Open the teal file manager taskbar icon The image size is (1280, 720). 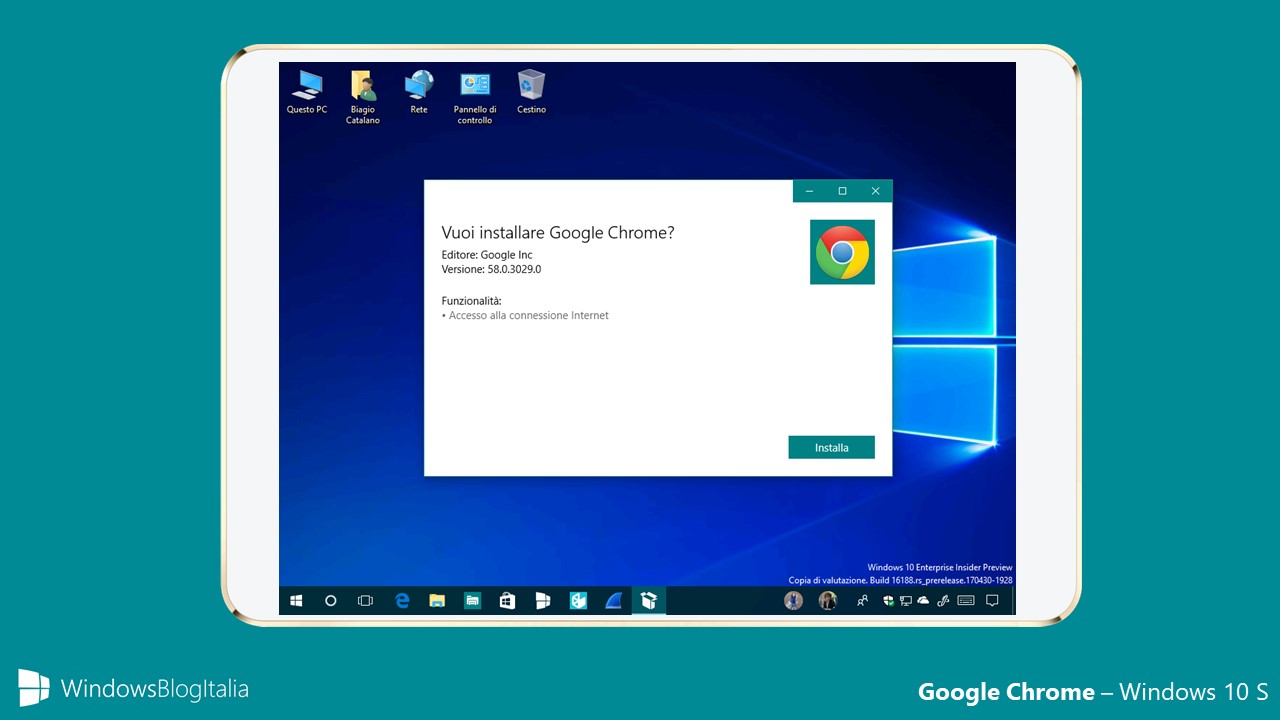472,601
